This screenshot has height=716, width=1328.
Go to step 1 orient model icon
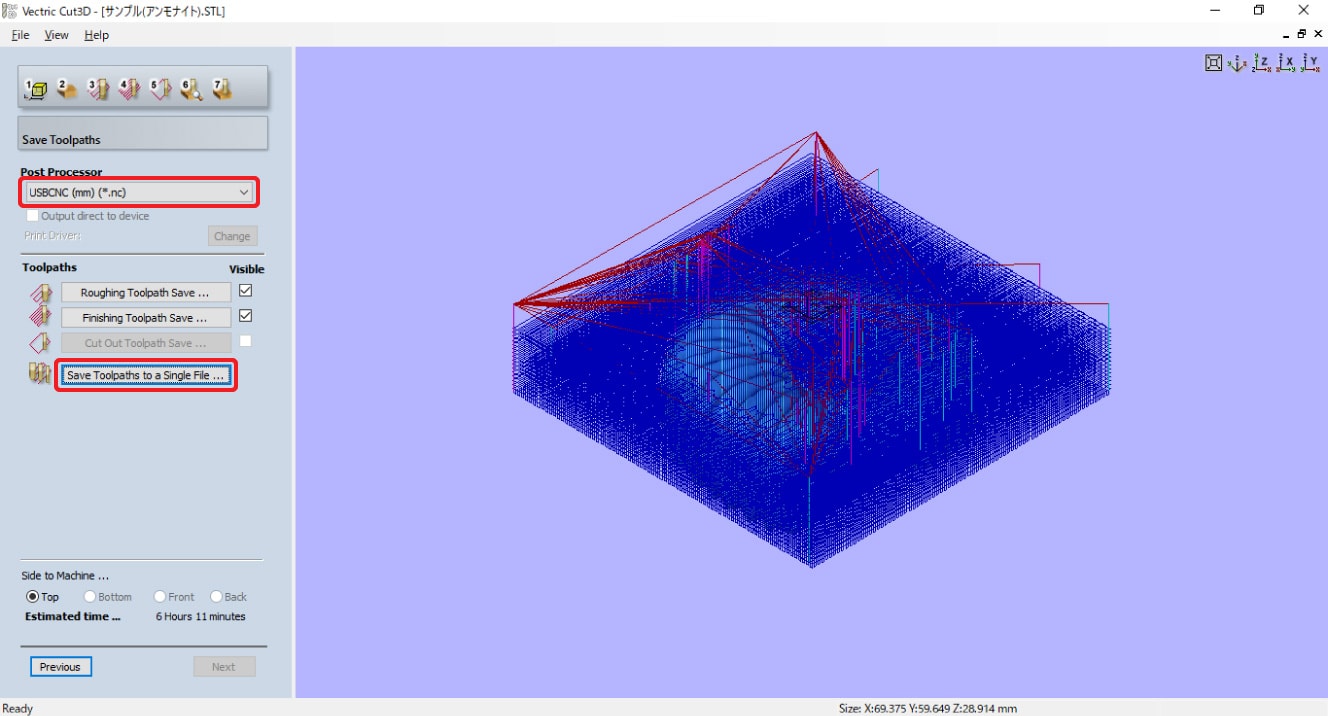point(36,89)
